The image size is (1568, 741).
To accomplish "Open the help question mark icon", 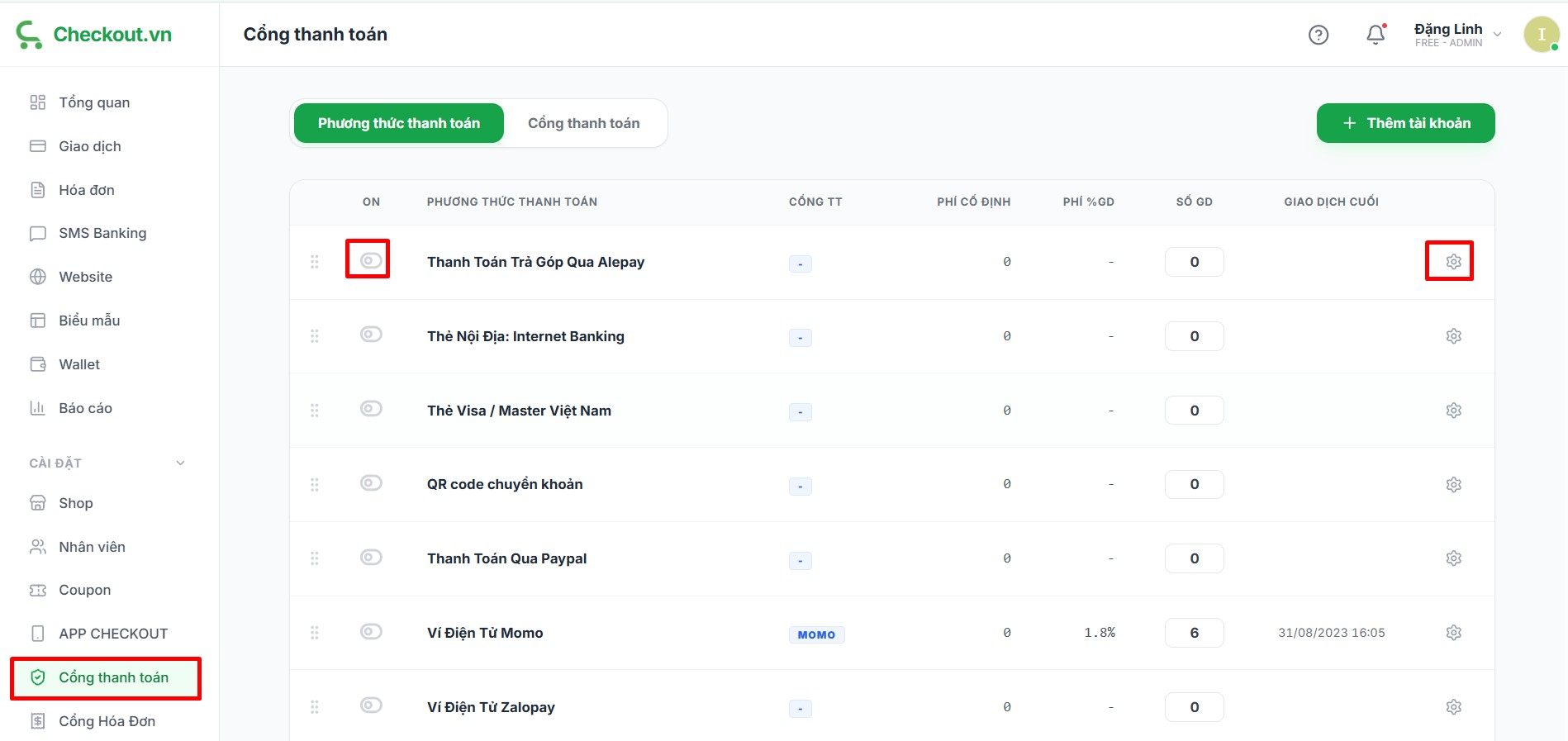I will (x=1319, y=35).
